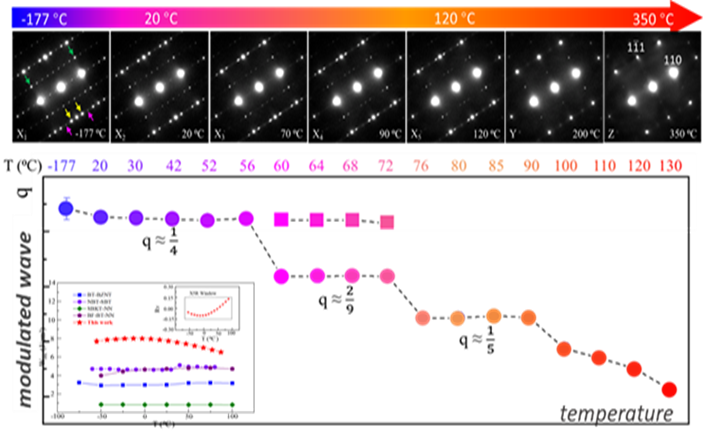The image size is (703, 443).
Task: Click the -177 °C blue end of gradient bar
Action: 30,18
